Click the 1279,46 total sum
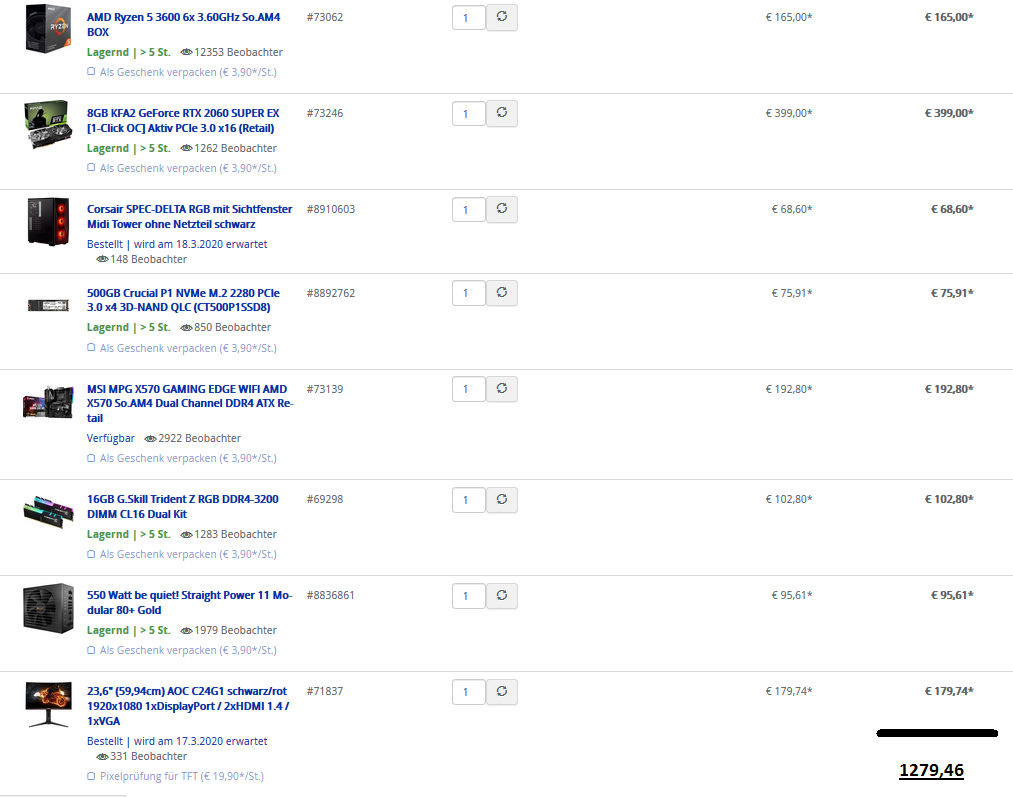The width and height of the screenshot is (1013, 797). click(931, 771)
